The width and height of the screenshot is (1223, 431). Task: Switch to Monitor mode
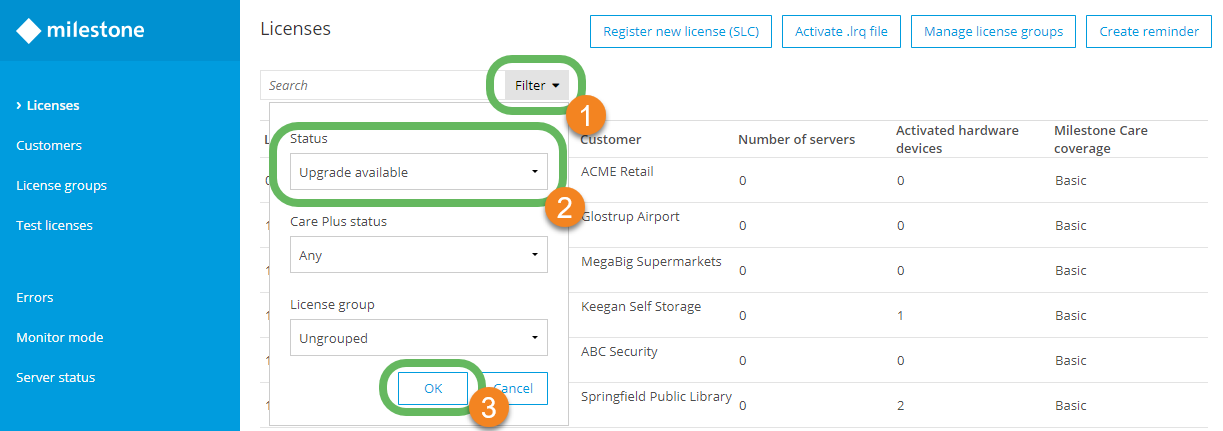(x=60, y=337)
